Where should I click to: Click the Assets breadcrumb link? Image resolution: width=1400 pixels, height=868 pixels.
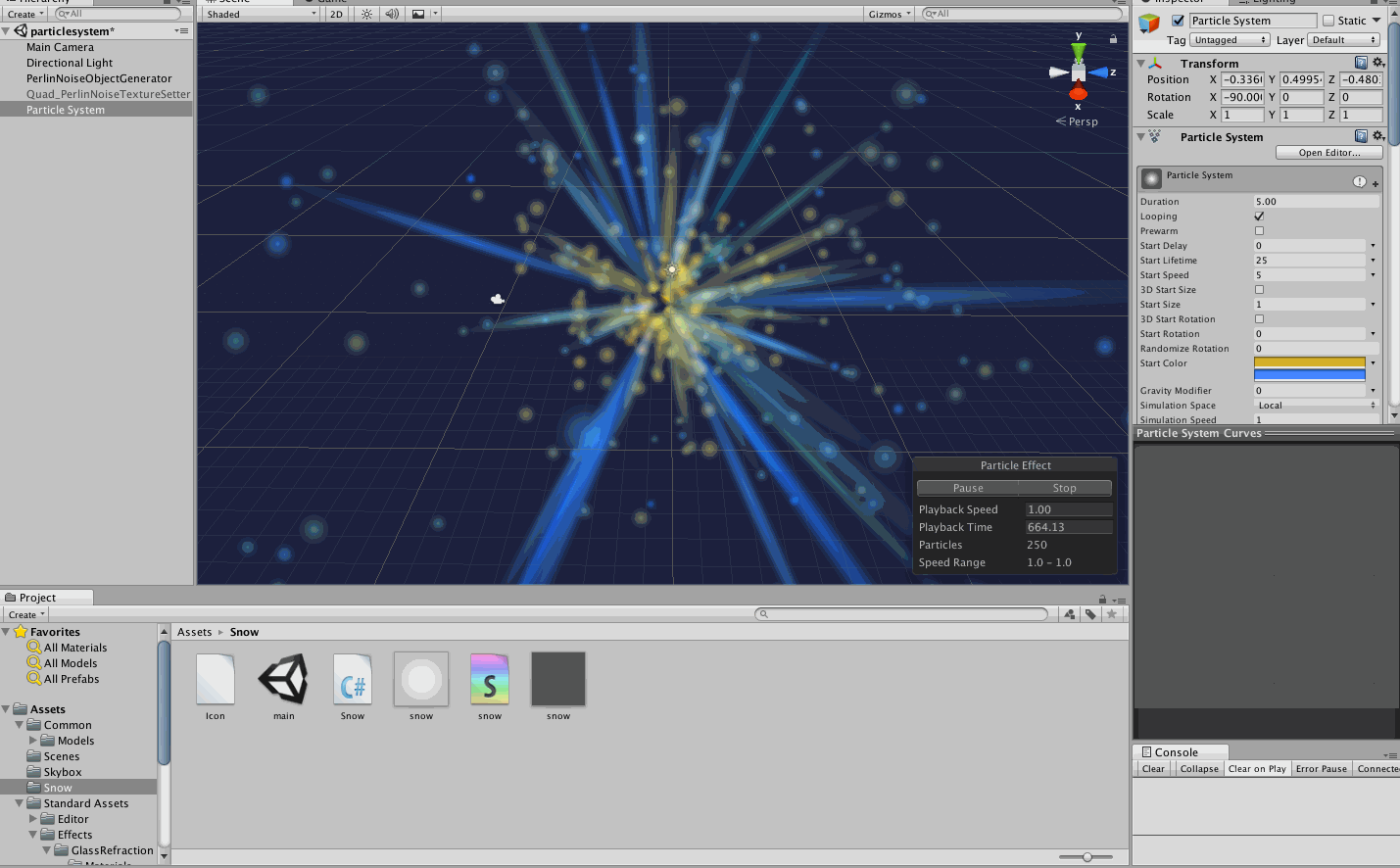[194, 632]
